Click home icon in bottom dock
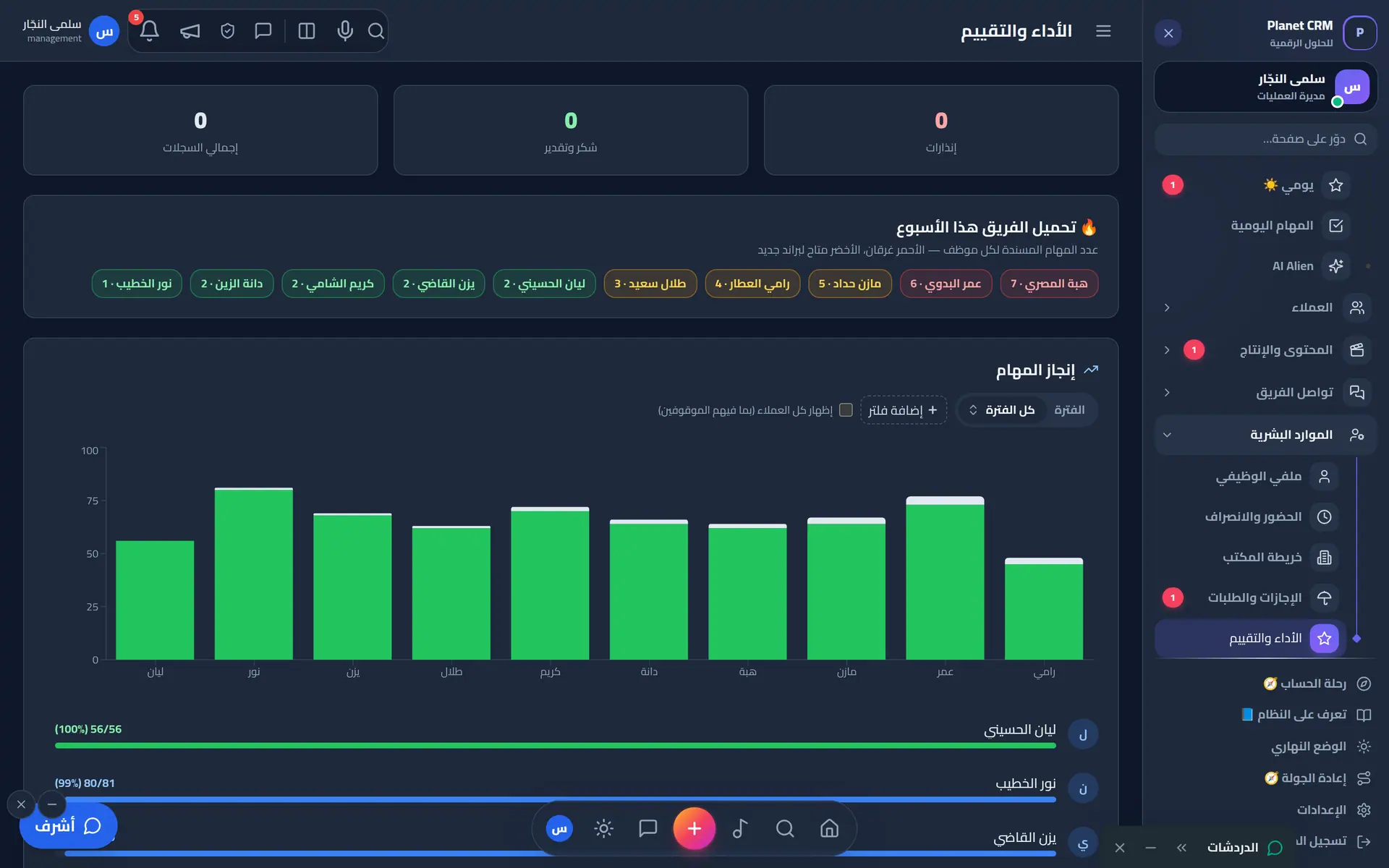The image size is (1389, 868). coord(829,828)
